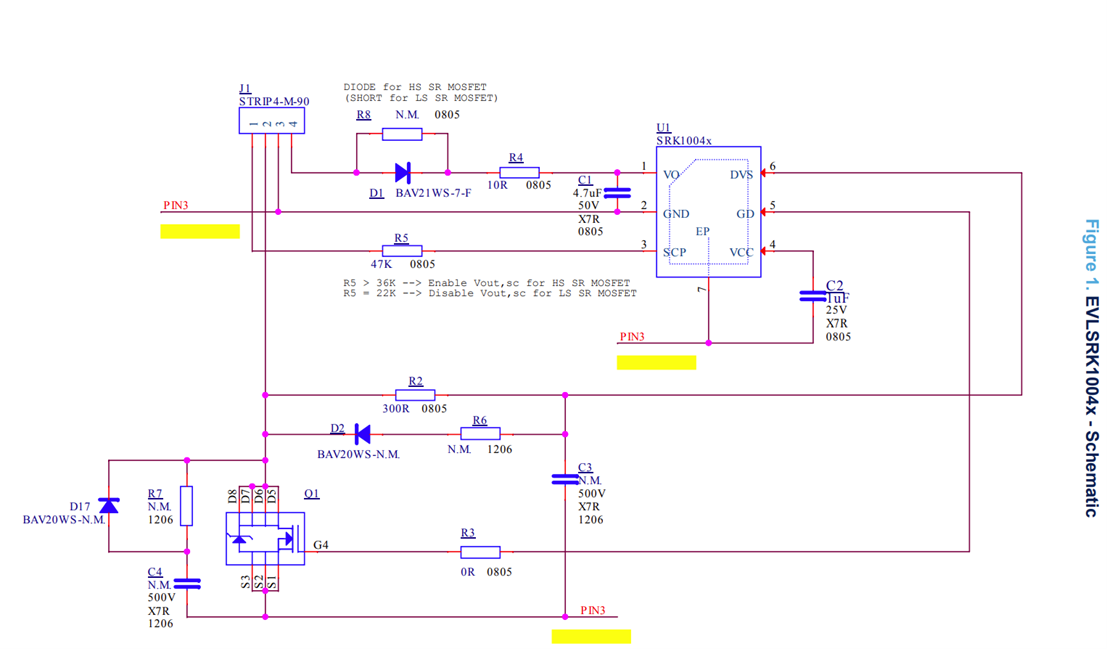Click the D17 diode symbol
This screenshot has height=649, width=1107.
[x=108, y=505]
